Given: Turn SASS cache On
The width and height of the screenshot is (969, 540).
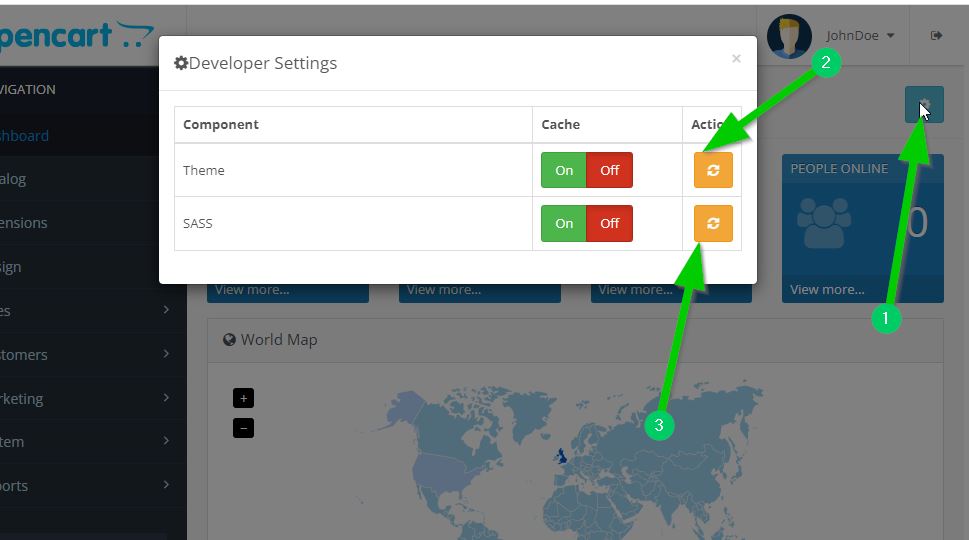Looking at the screenshot, I should [x=564, y=224].
